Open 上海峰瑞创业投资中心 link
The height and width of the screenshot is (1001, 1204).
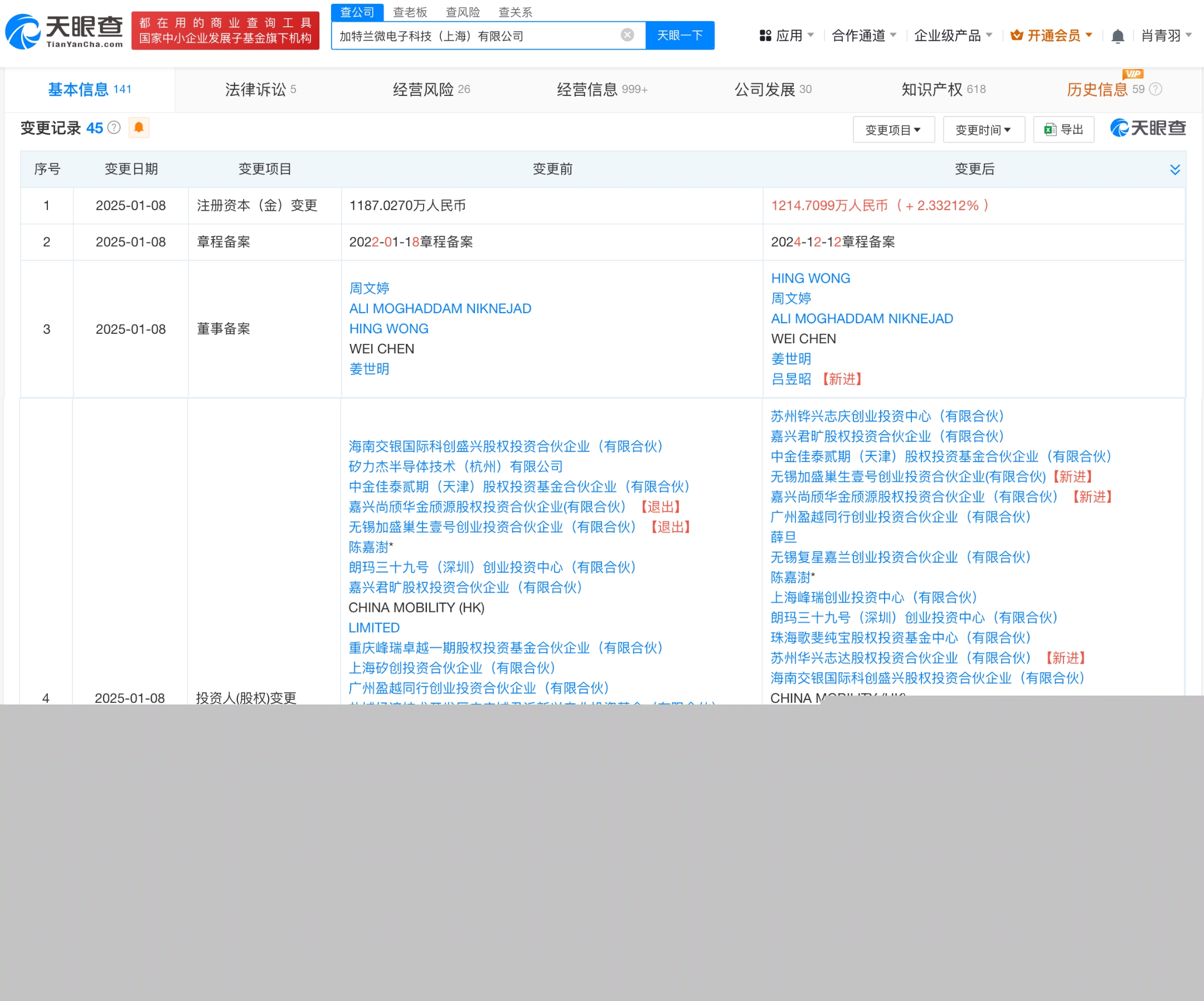click(x=874, y=597)
